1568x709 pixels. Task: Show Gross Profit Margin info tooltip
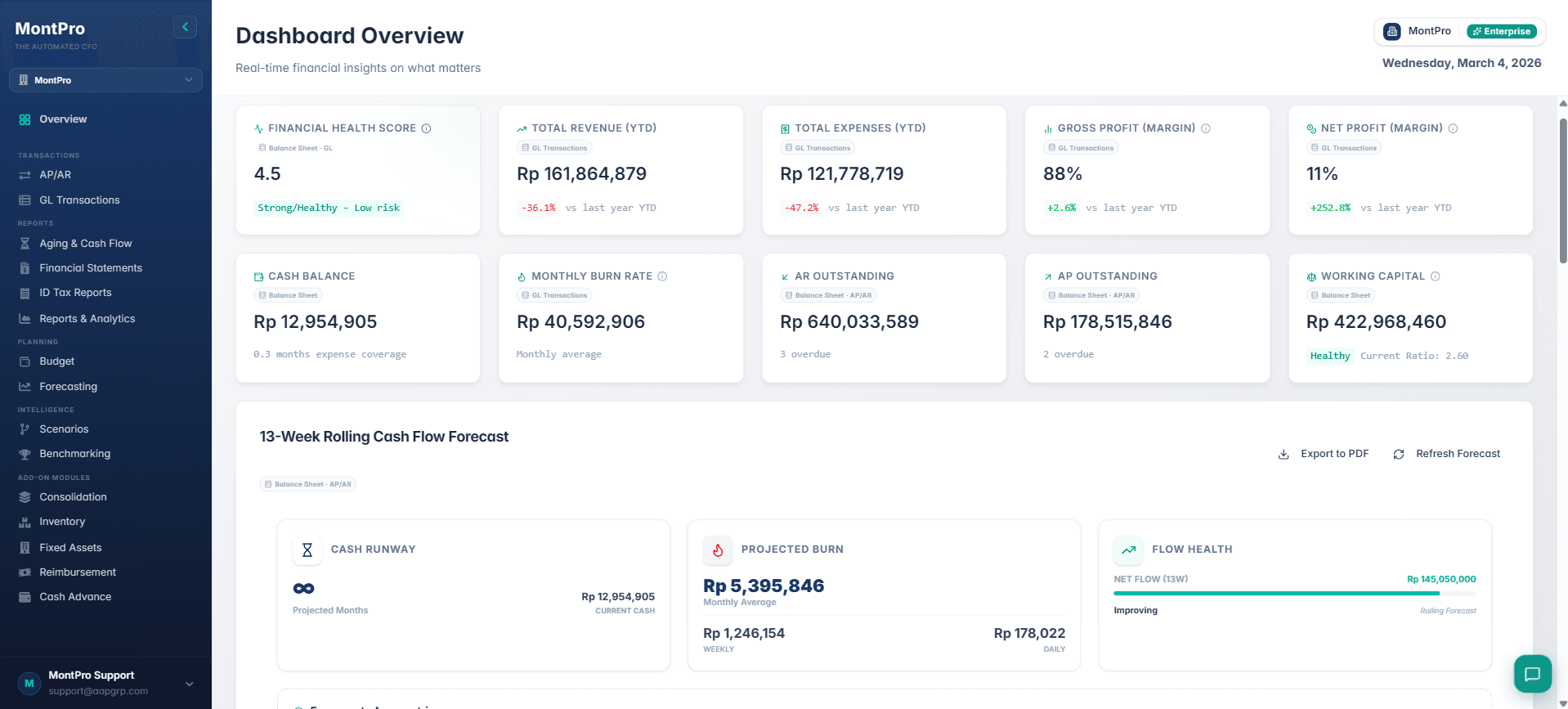click(1206, 128)
